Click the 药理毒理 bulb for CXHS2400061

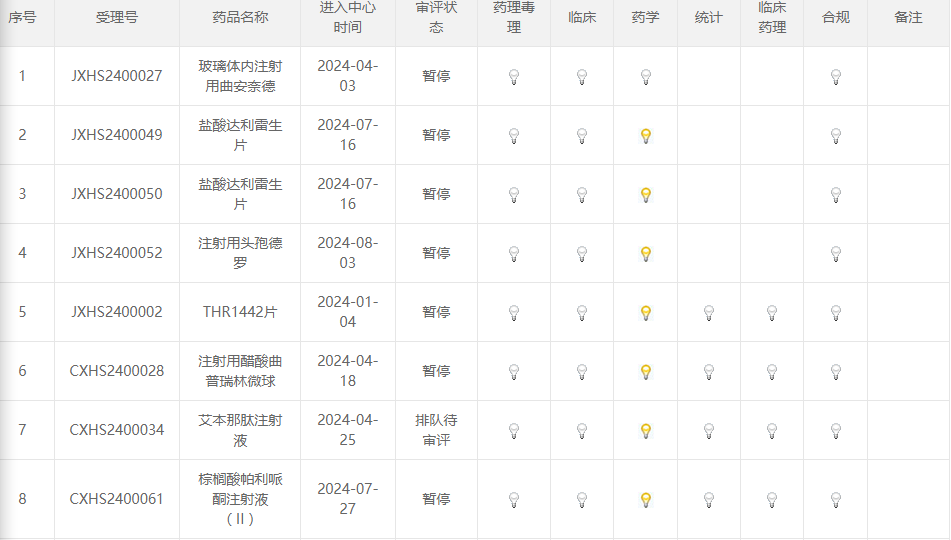tap(514, 499)
